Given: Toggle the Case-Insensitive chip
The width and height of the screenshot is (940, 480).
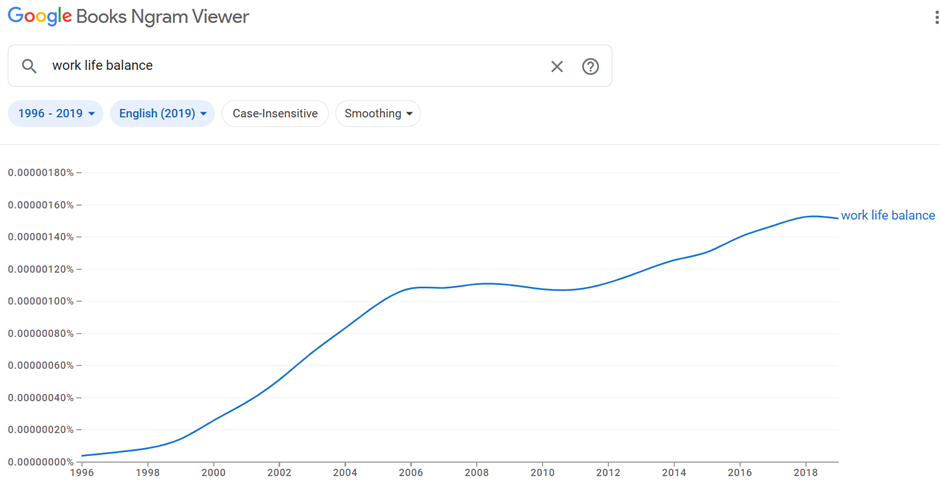Looking at the screenshot, I should tap(275, 114).
